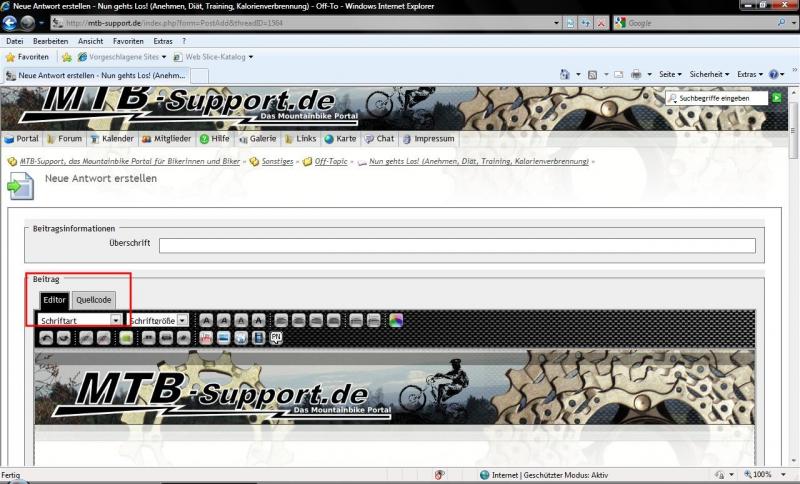Open the Schriftgröße size dropdown
This screenshot has width=800, height=484.
pyautogui.click(x=182, y=320)
